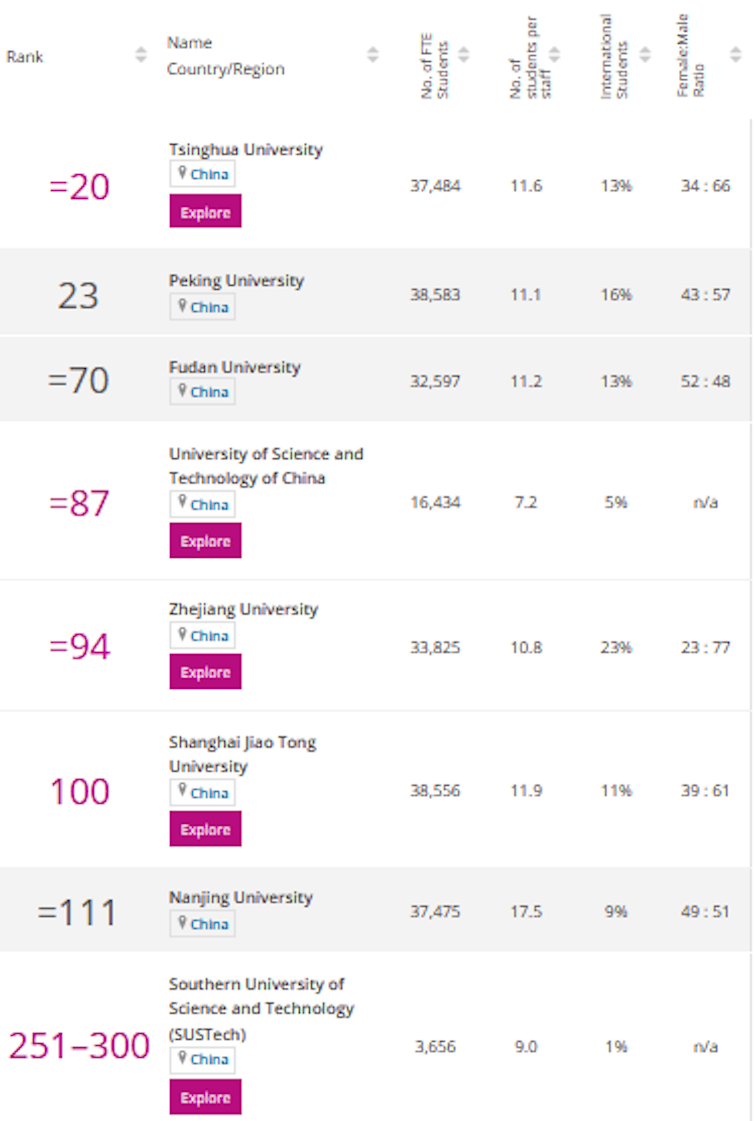Click Explore under University of Science and Technology
This screenshot has height=1121, width=754.
tap(205, 540)
